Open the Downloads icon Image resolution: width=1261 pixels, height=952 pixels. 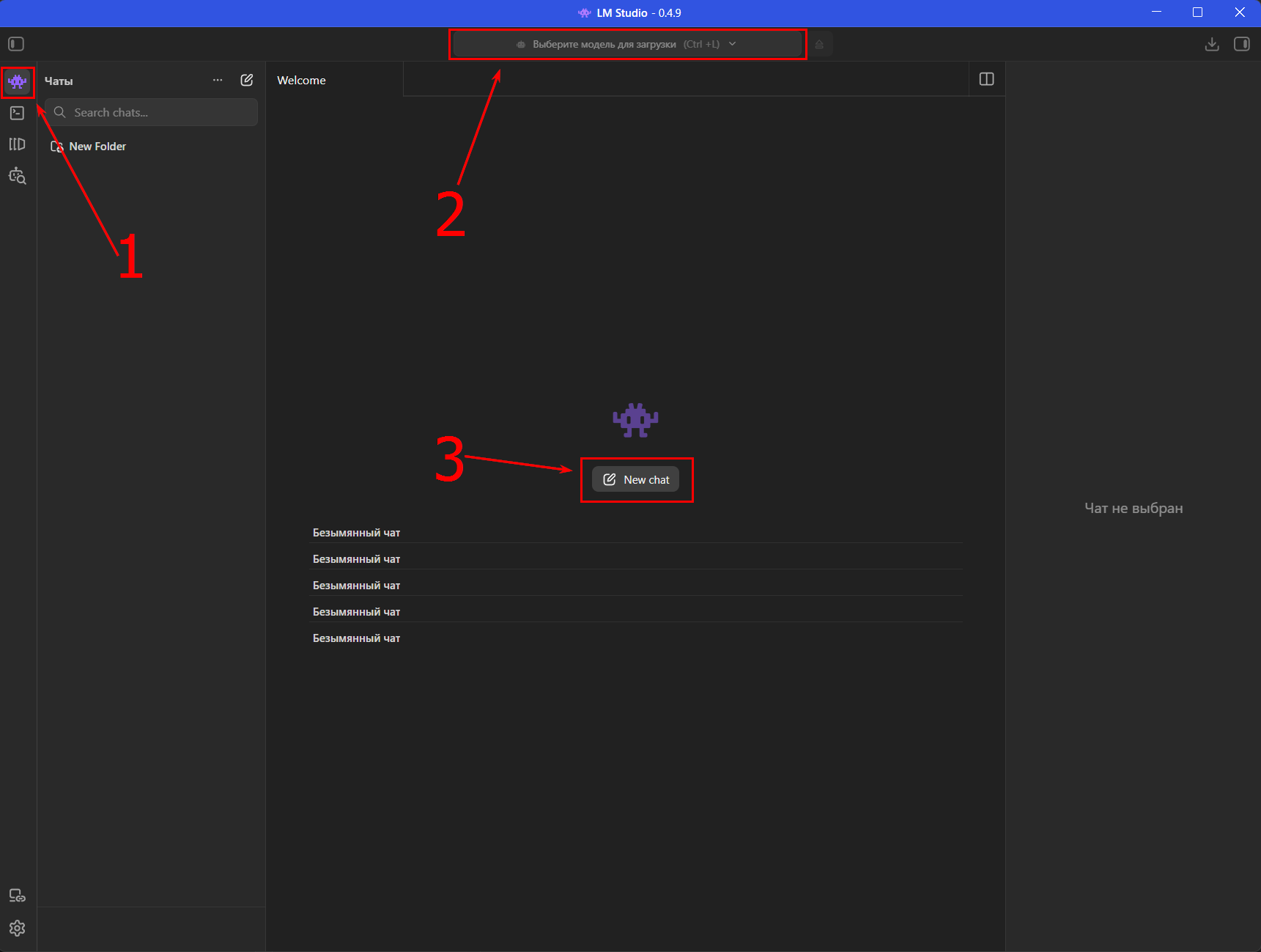point(1212,44)
